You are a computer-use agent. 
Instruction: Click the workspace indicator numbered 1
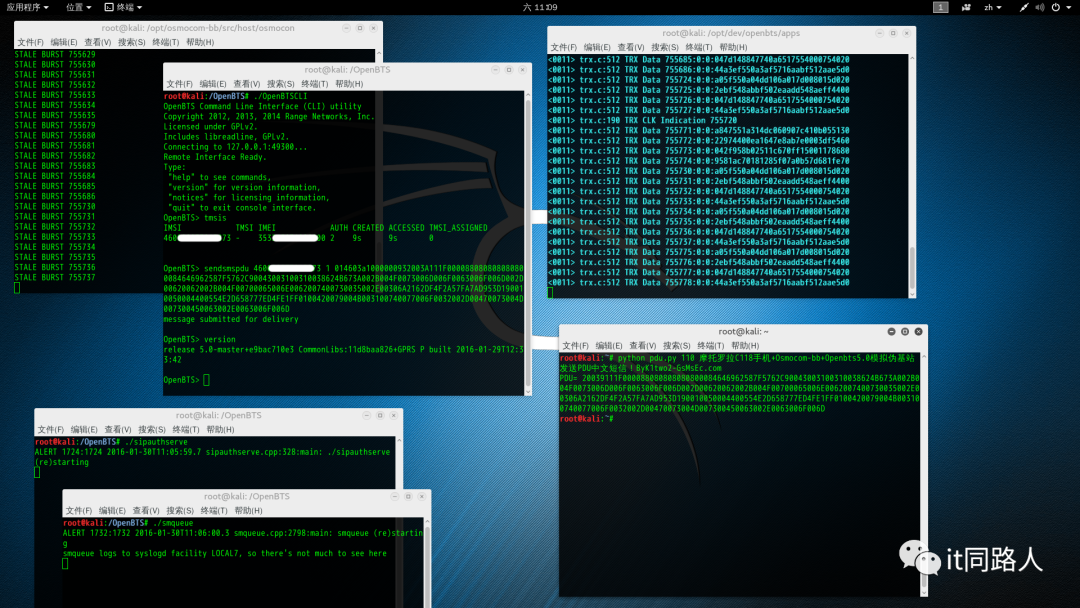[940, 7]
